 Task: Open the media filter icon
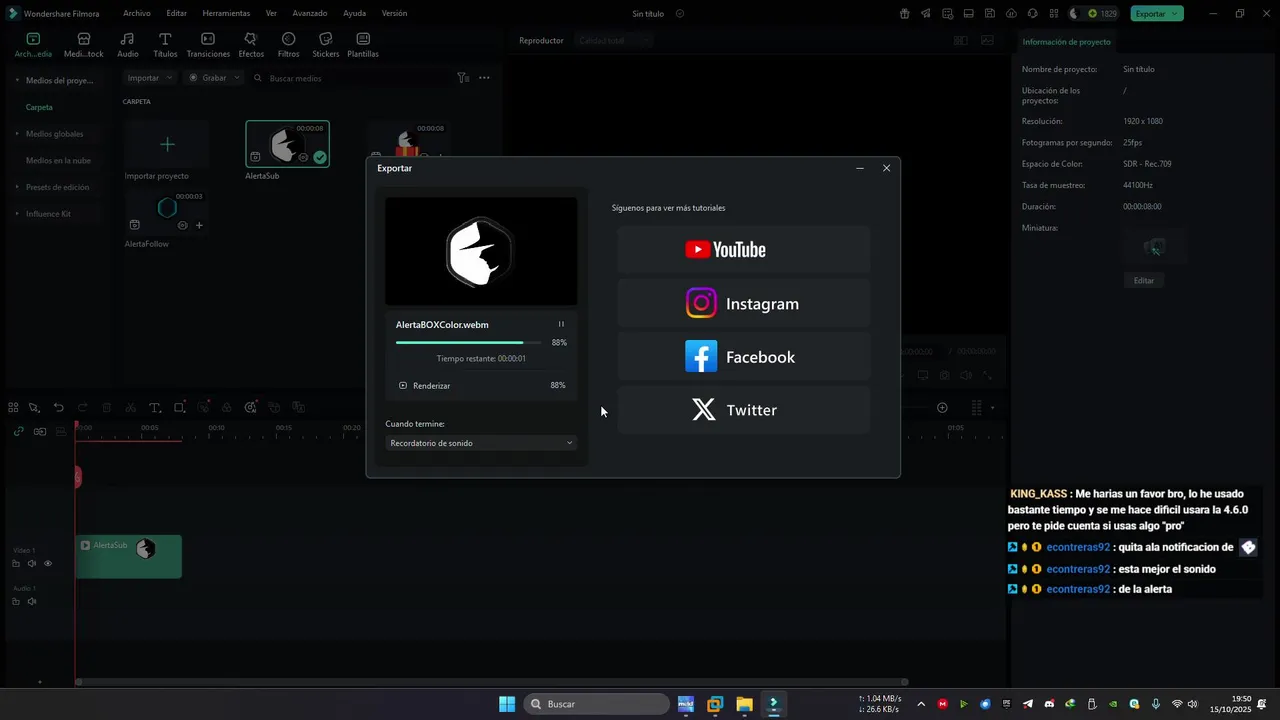point(462,78)
